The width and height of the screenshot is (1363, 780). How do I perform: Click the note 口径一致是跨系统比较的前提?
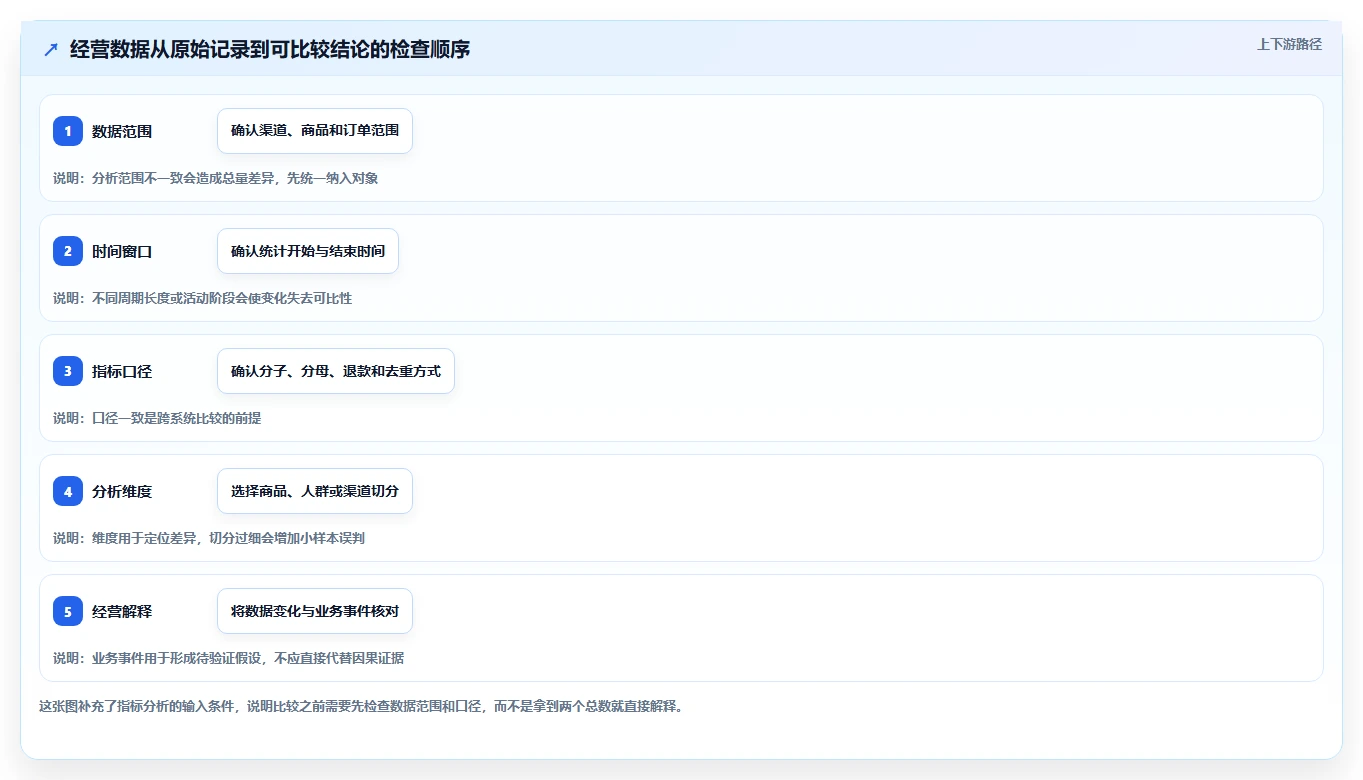157,418
